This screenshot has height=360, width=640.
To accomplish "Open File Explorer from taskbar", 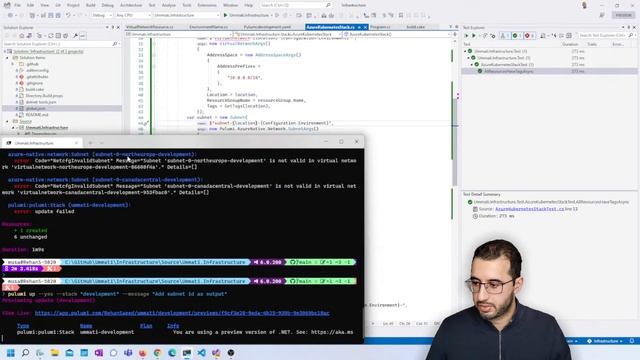I will coord(55,353).
